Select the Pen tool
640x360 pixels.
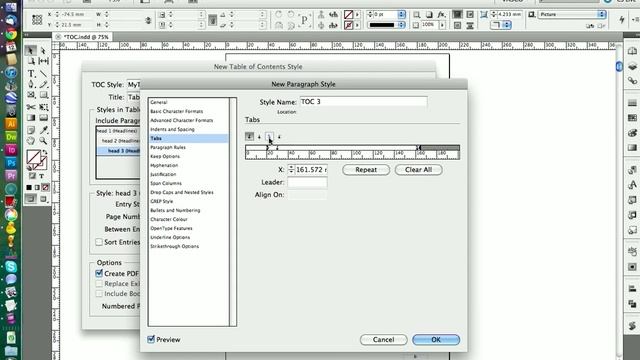tap(31, 84)
